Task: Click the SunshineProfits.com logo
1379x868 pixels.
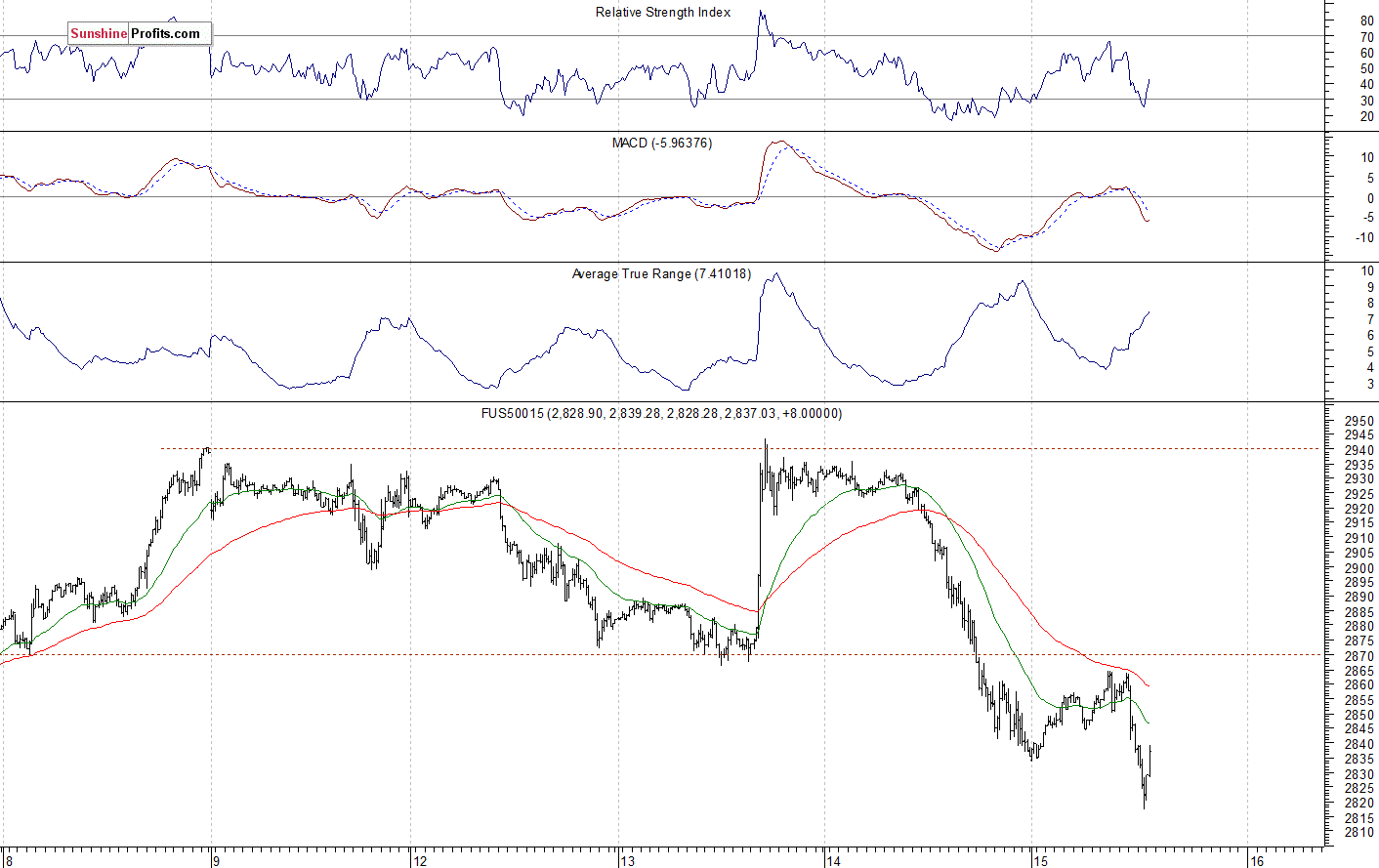Action: click(x=139, y=33)
